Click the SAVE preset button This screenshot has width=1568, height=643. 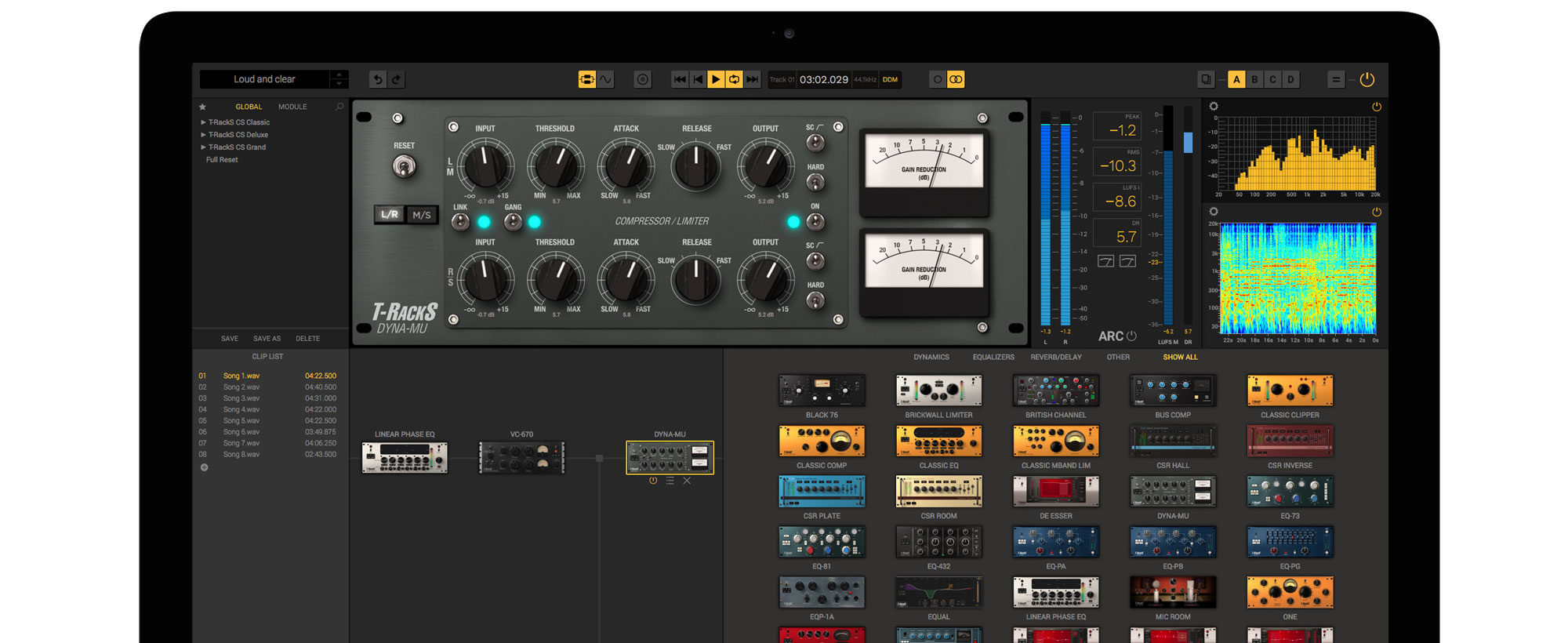[x=230, y=339]
